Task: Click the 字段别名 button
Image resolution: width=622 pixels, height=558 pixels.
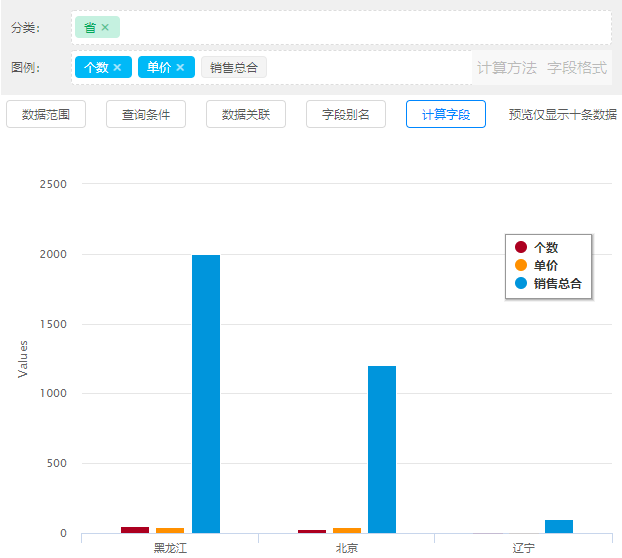Action: [346, 114]
